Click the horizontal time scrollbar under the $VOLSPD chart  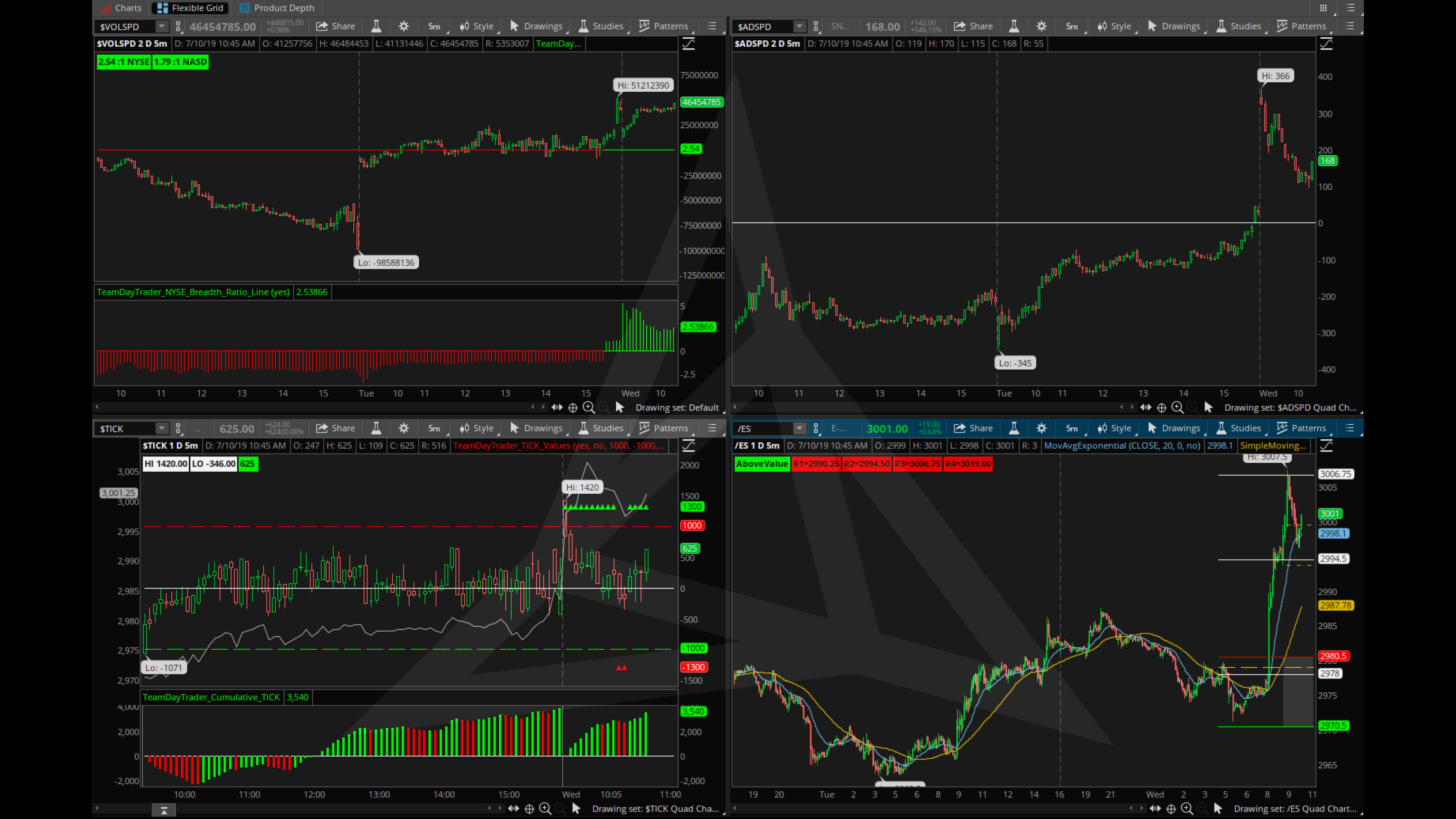[311, 407]
